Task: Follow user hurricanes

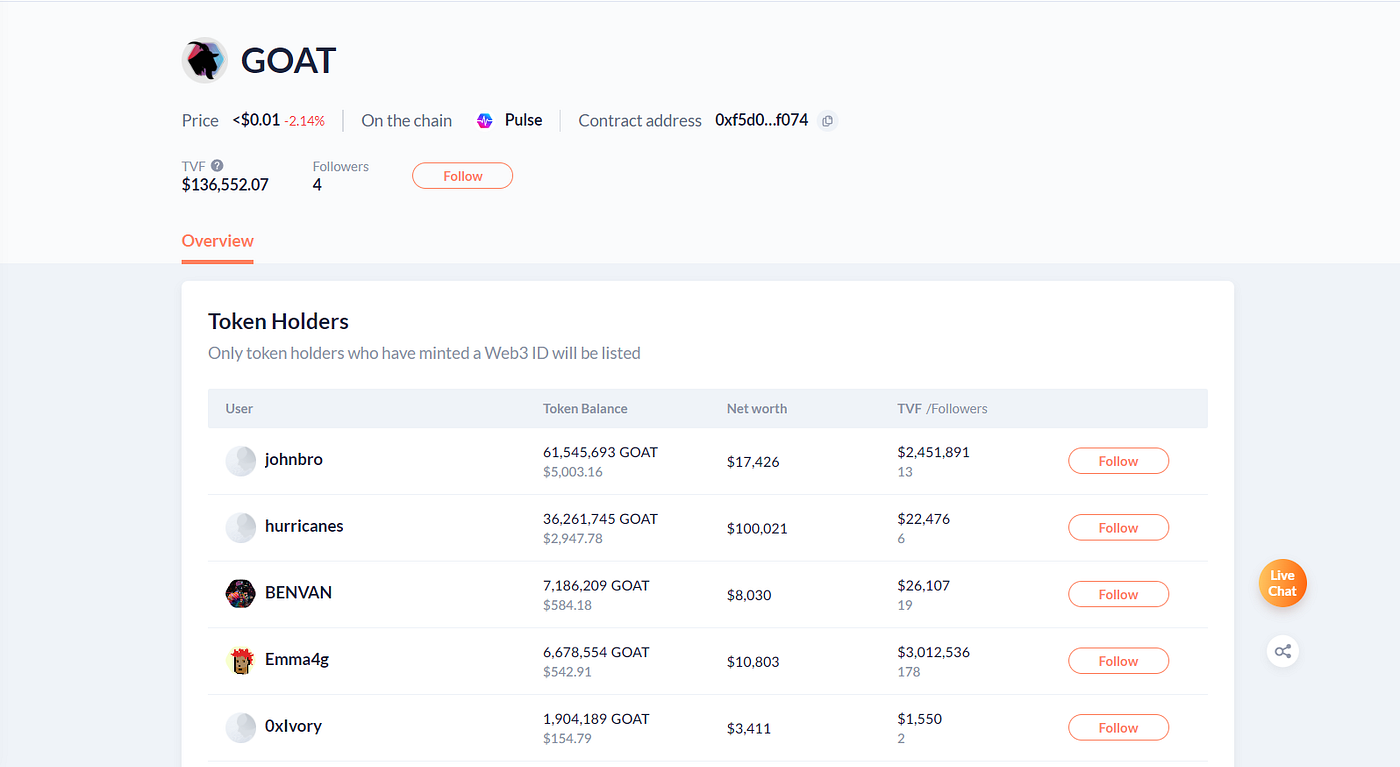Action: pos(1118,528)
